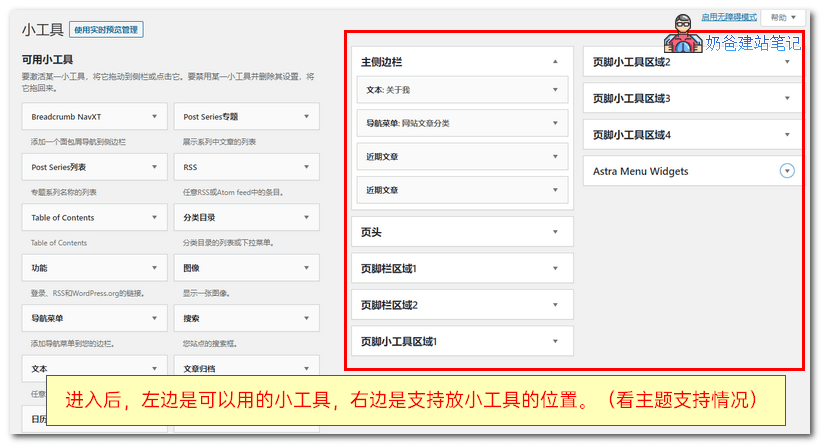
Task: Expand the 分类目录 widget
Action: pos(247,217)
